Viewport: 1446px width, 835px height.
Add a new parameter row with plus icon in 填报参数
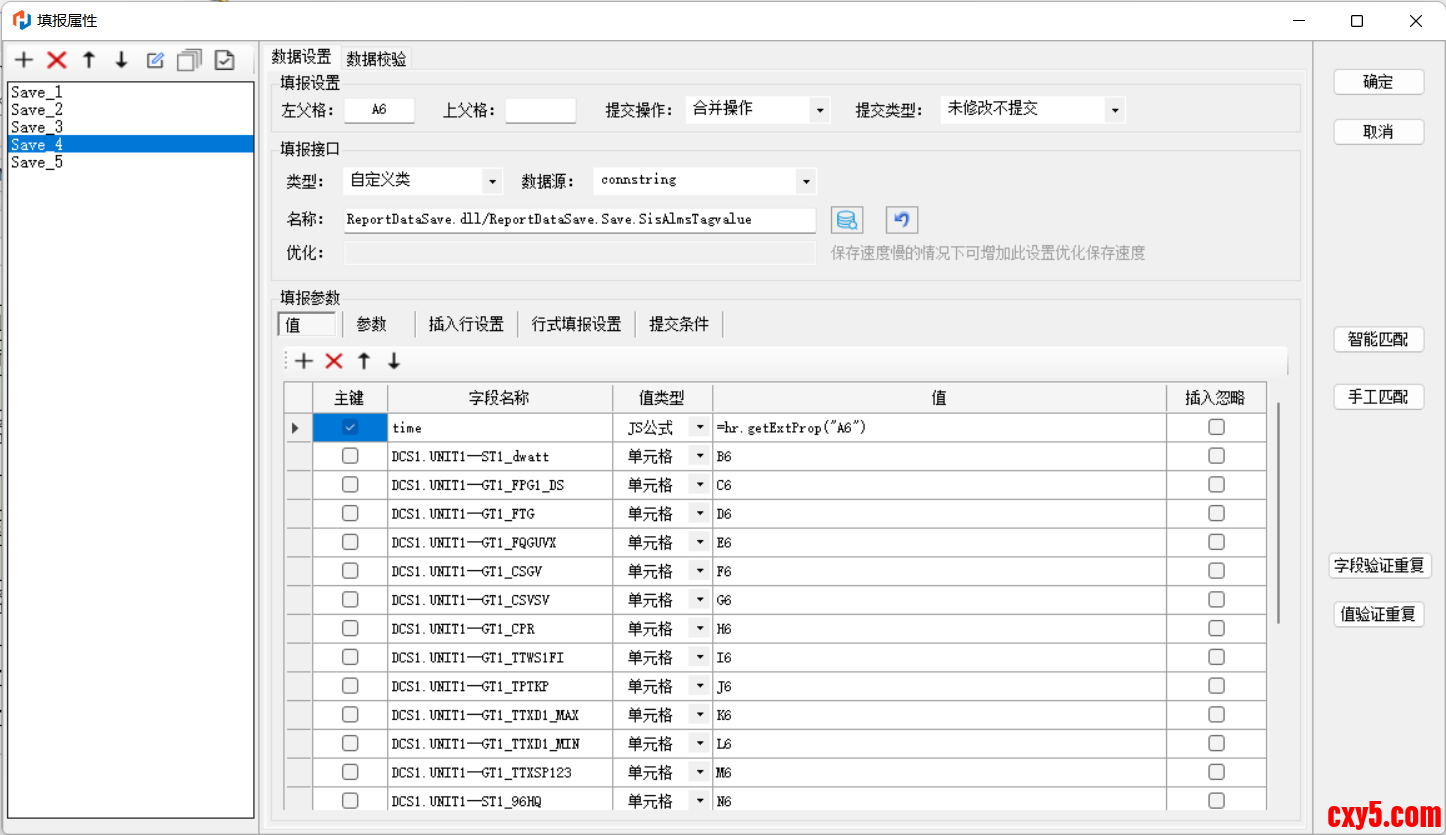[x=304, y=361]
